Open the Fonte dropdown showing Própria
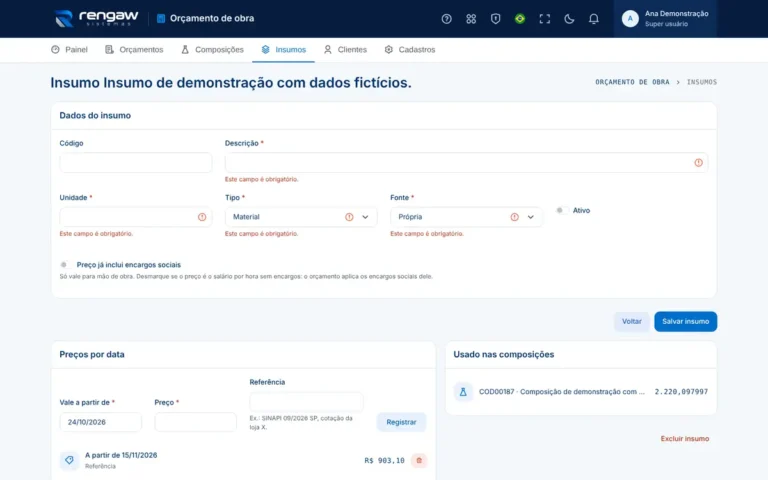 pyautogui.click(x=466, y=217)
